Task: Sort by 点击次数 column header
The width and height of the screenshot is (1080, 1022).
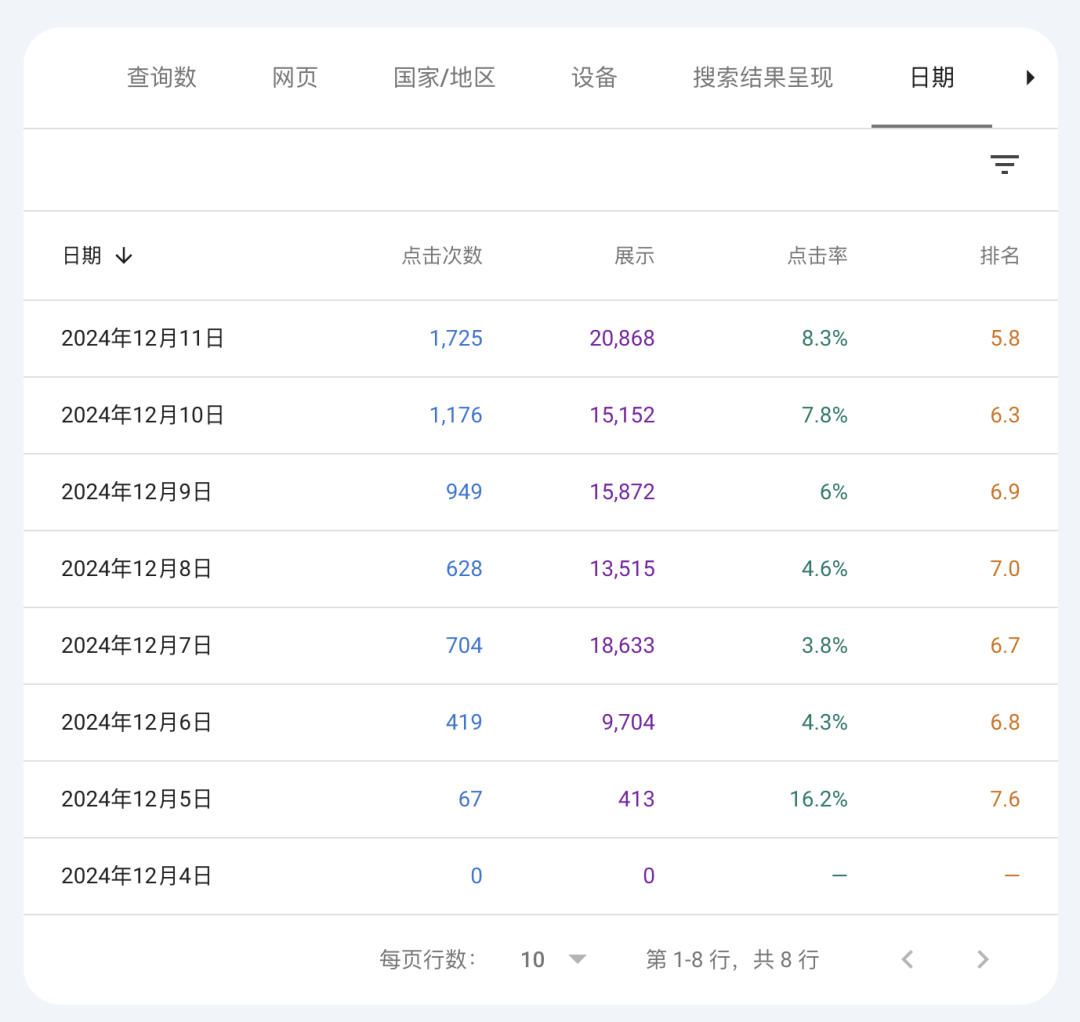Action: (x=442, y=256)
